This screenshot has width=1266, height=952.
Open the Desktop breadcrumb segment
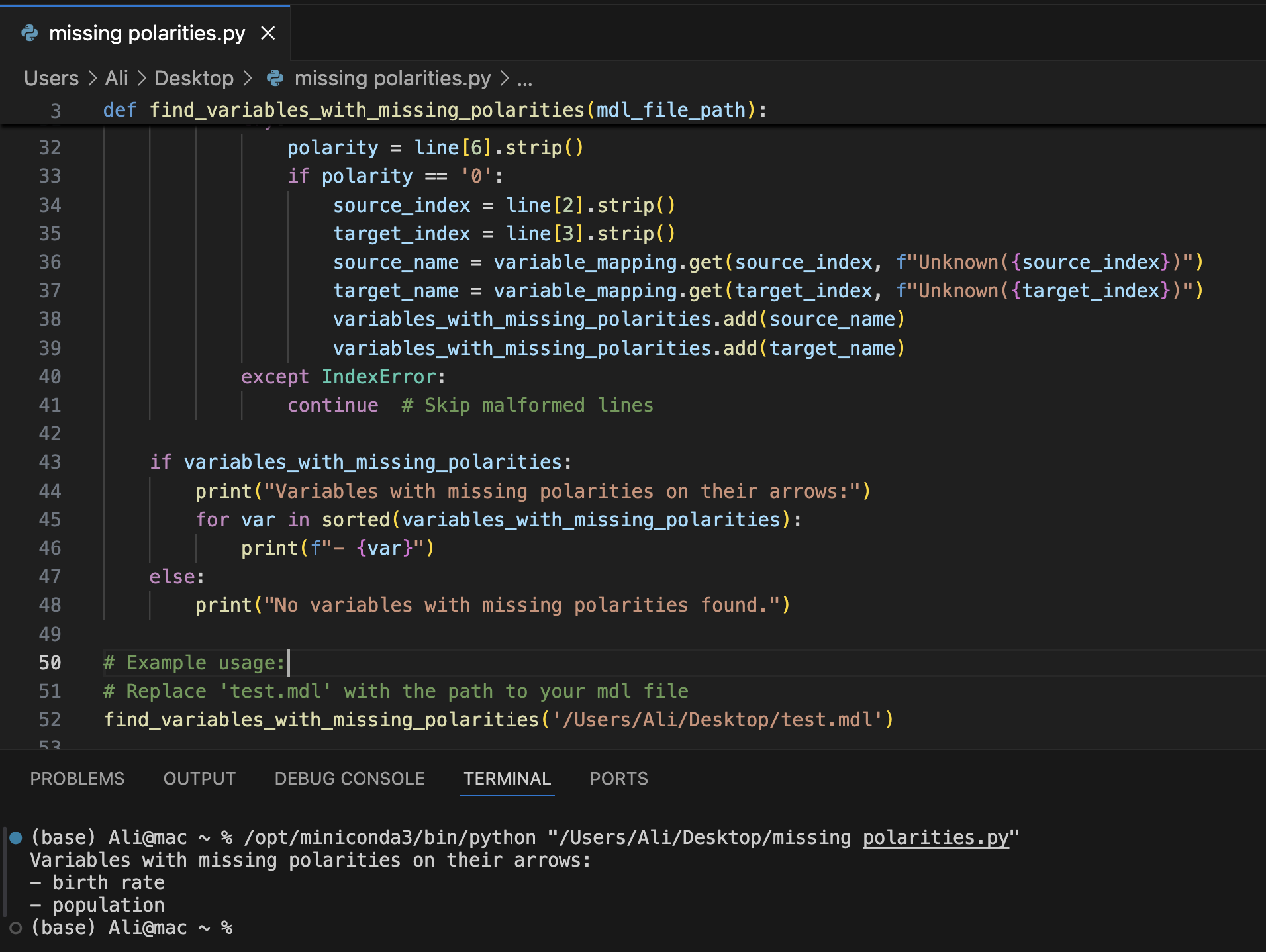pyautogui.click(x=193, y=78)
